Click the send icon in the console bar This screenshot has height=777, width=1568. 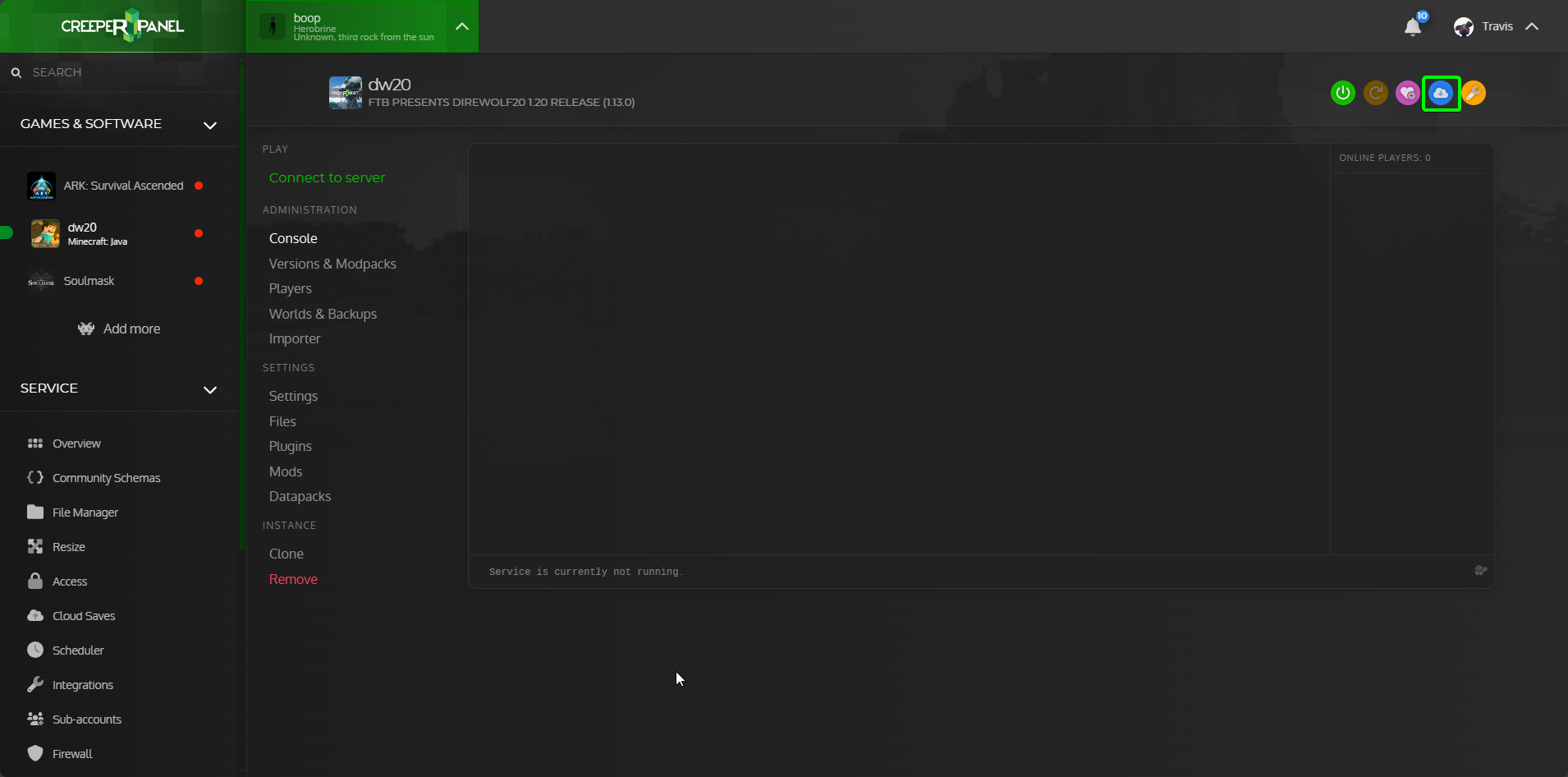(1480, 571)
